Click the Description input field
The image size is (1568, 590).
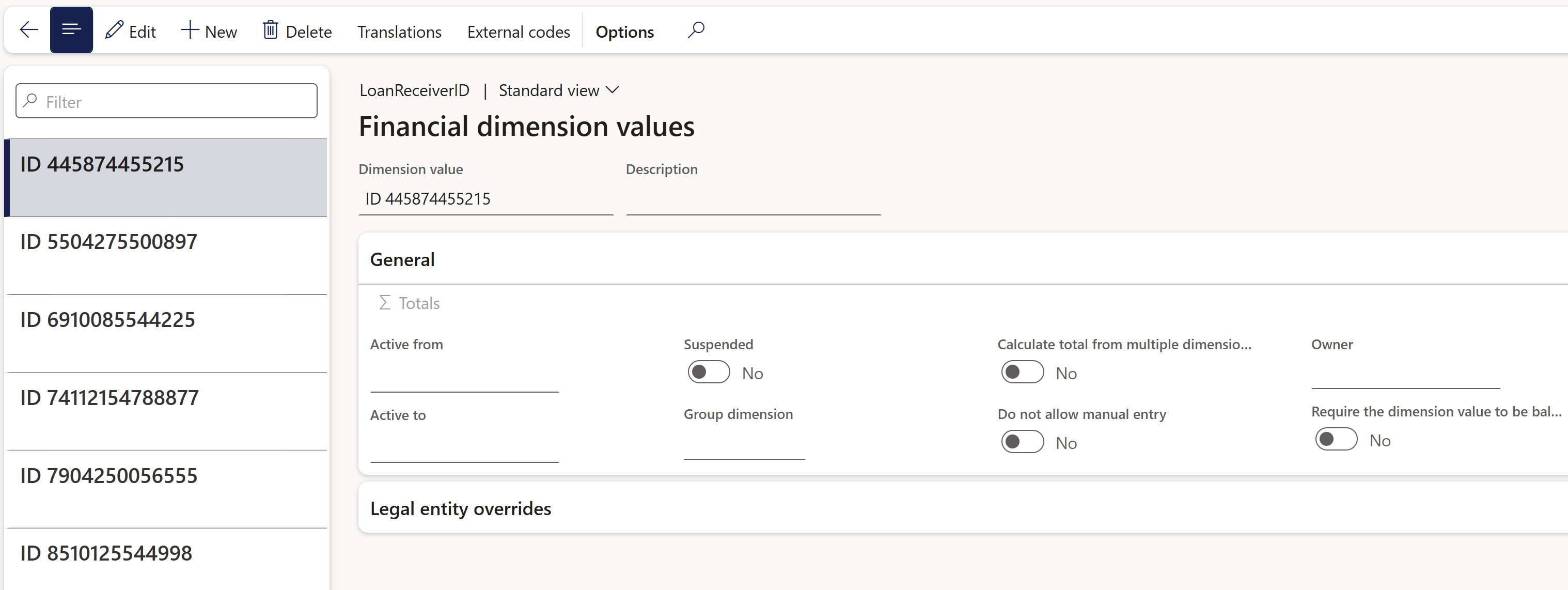(752, 200)
